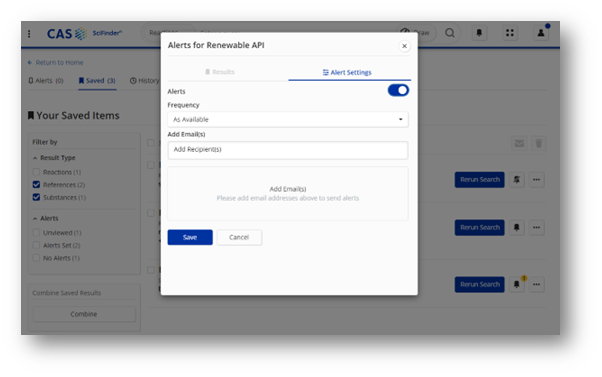Check the Alerts Set (2) filter
Image resolution: width=602 pixels, height=377 pixels.
(36, 245)
